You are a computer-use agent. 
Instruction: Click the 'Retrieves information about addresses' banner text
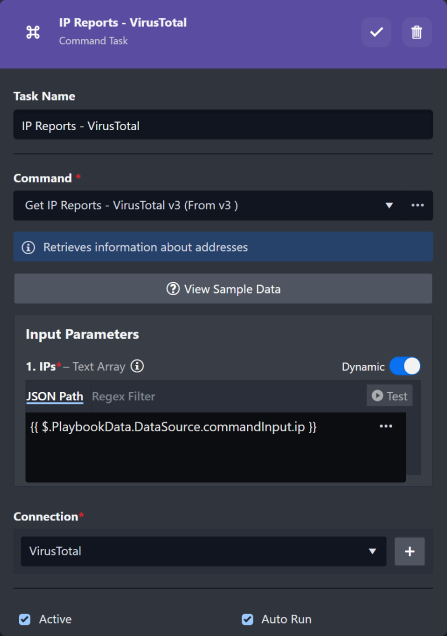tap(145, 247)
